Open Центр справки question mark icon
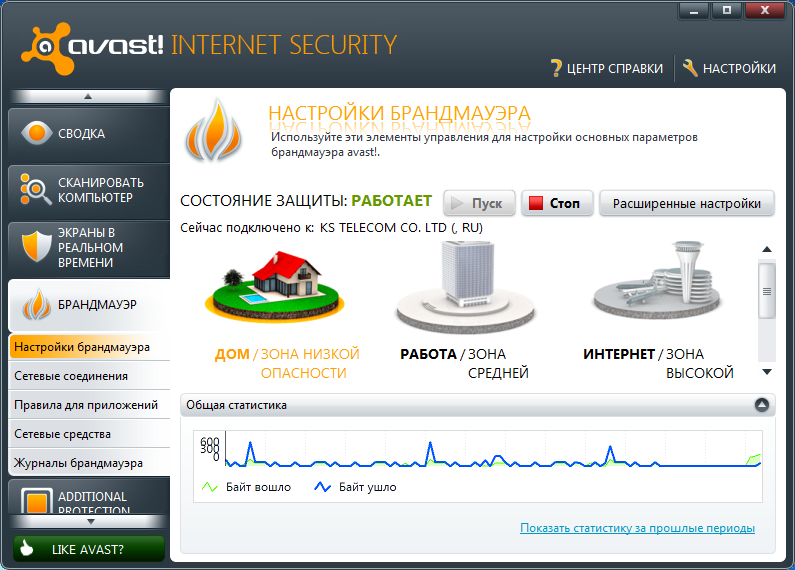Screen dimensions: 795x570 pyautogui.click(x=556, y=68)
